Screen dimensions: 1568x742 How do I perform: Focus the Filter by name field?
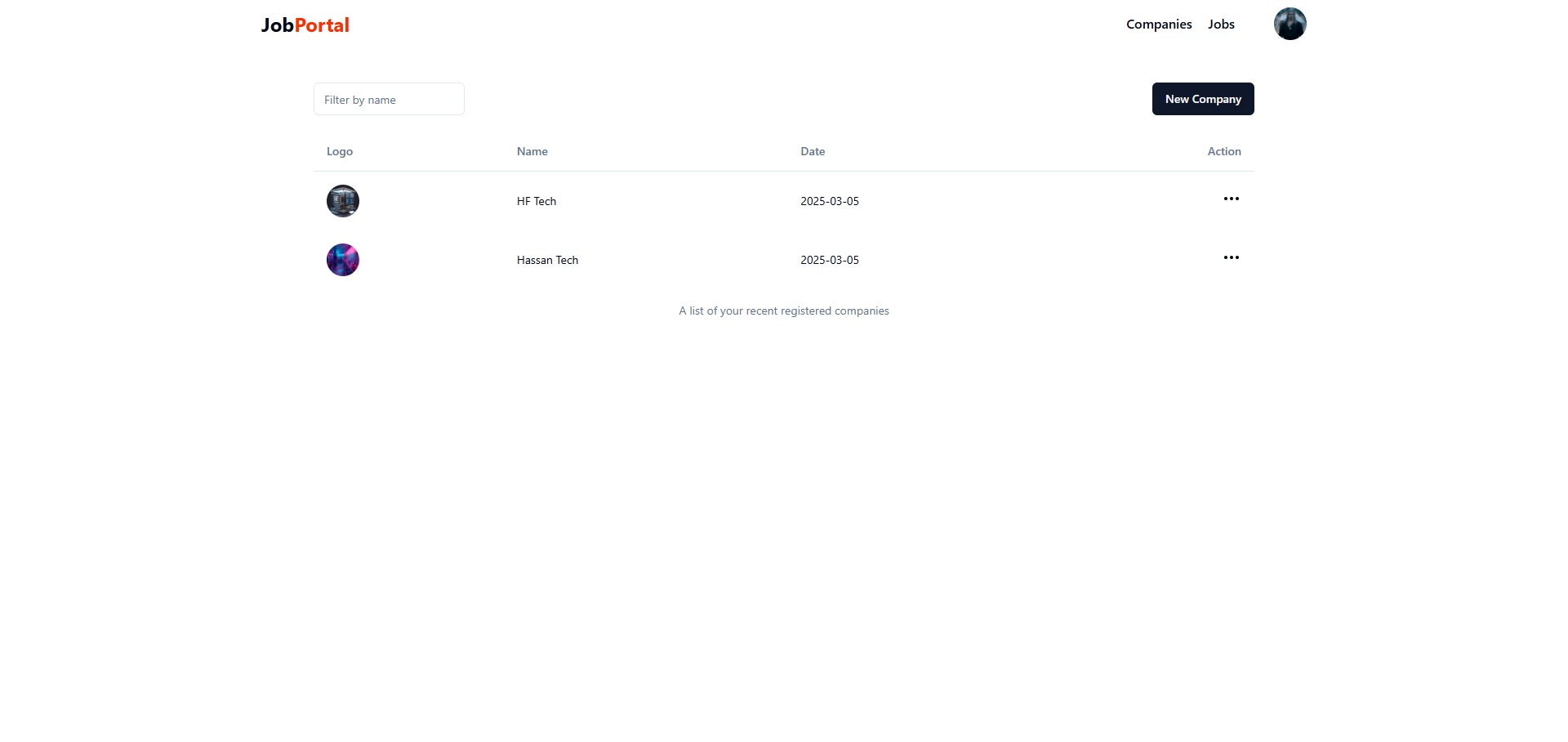tap(389, 99)
